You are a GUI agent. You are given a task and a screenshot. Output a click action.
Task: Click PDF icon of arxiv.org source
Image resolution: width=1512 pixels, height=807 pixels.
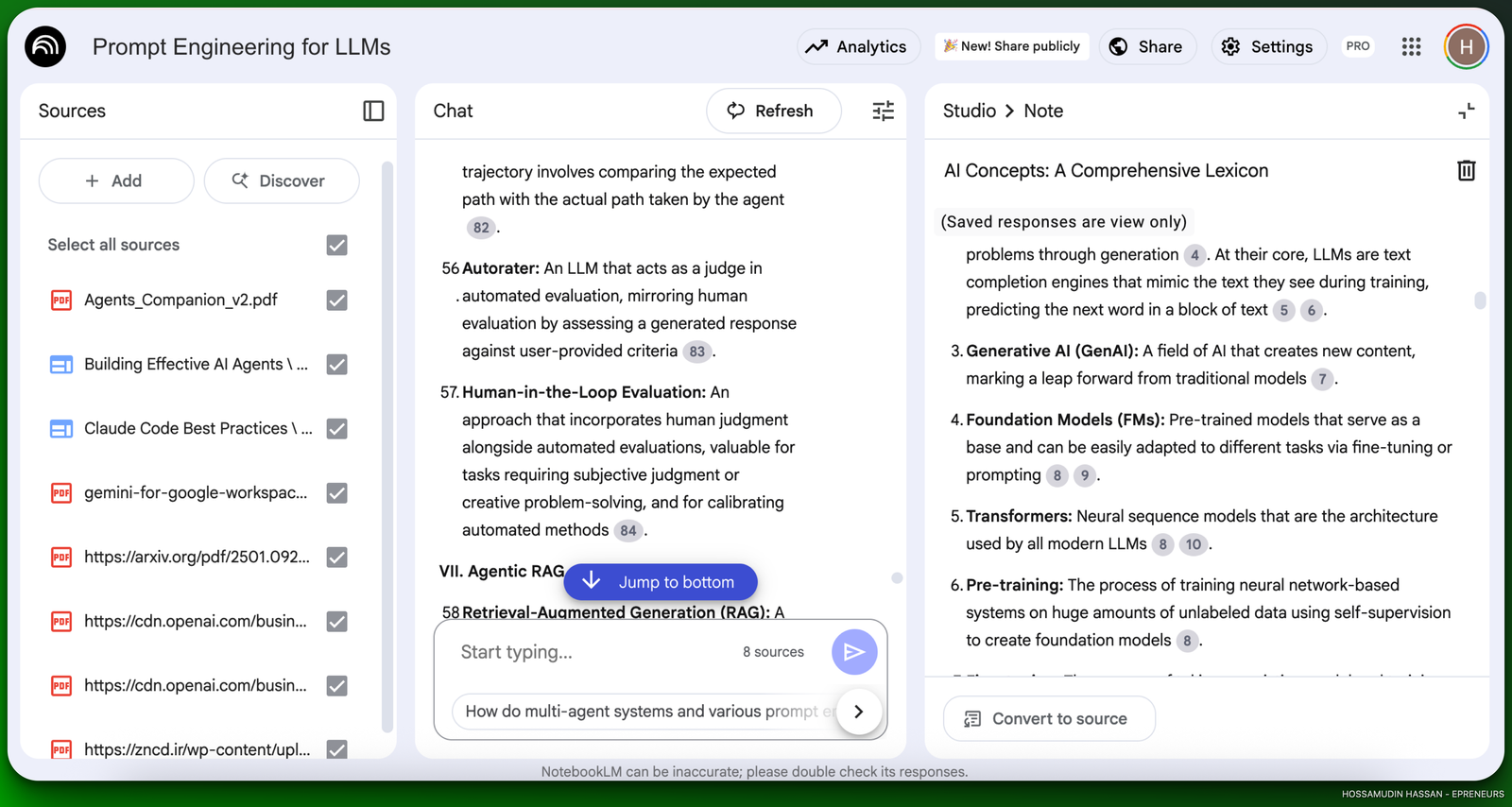[61, 557]
